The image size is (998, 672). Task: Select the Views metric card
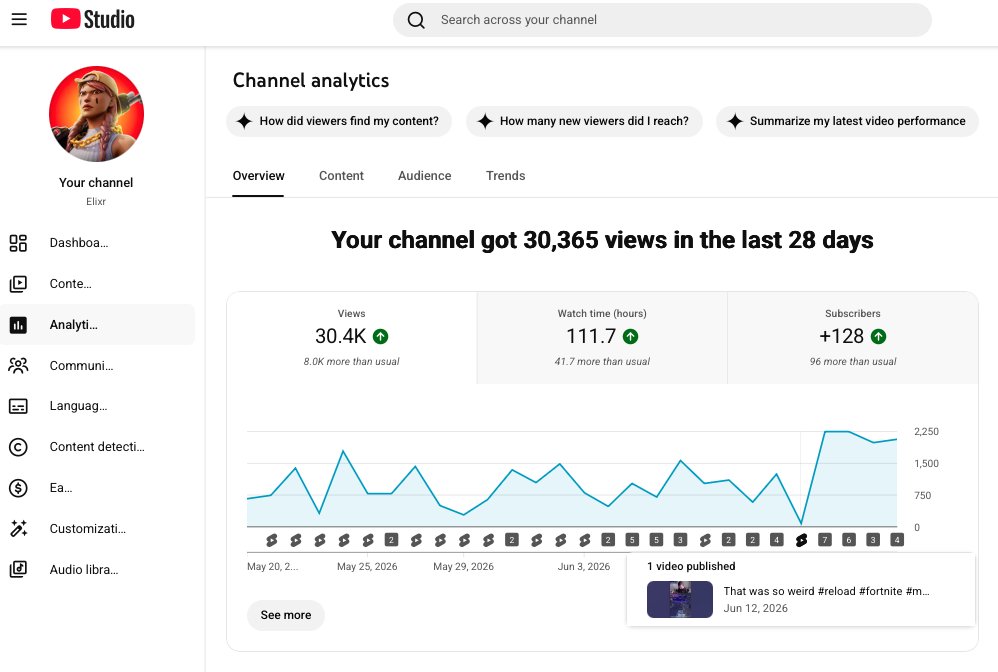tap(351, 338)
